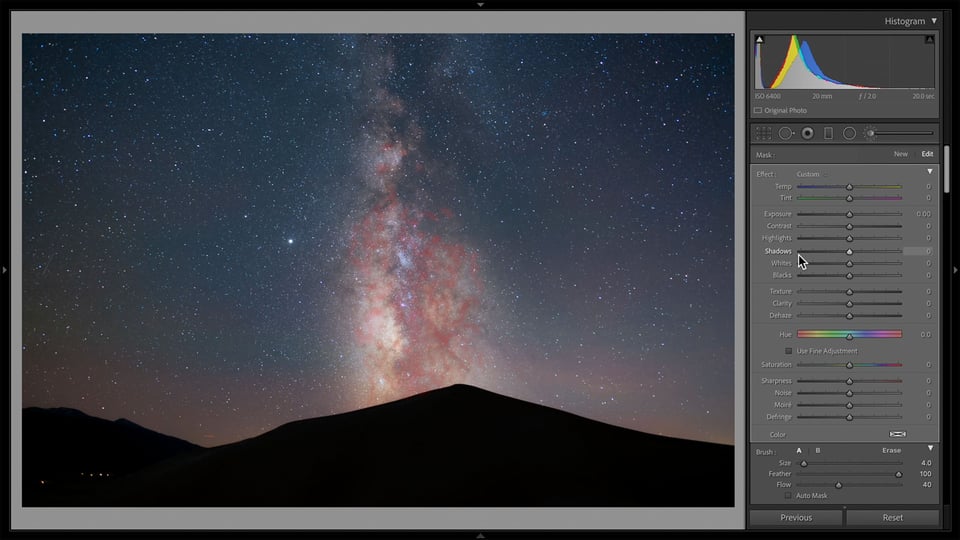
Task: Switch to the Erase brush
Action: point(891,451)
